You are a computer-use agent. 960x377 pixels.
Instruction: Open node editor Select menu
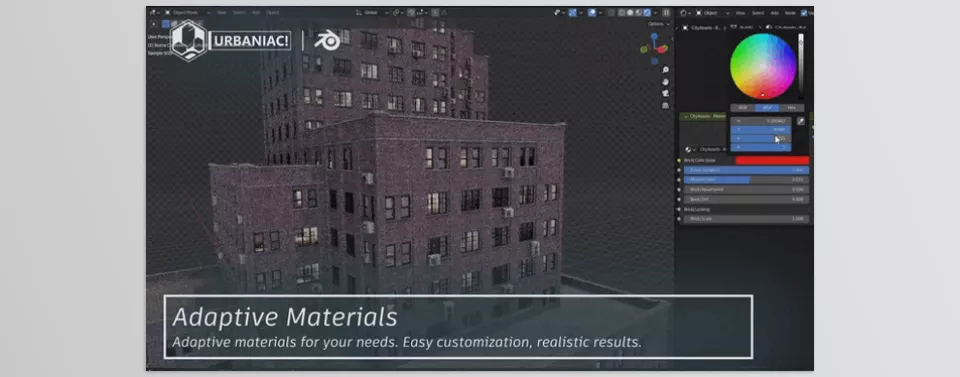coord(758,13)
